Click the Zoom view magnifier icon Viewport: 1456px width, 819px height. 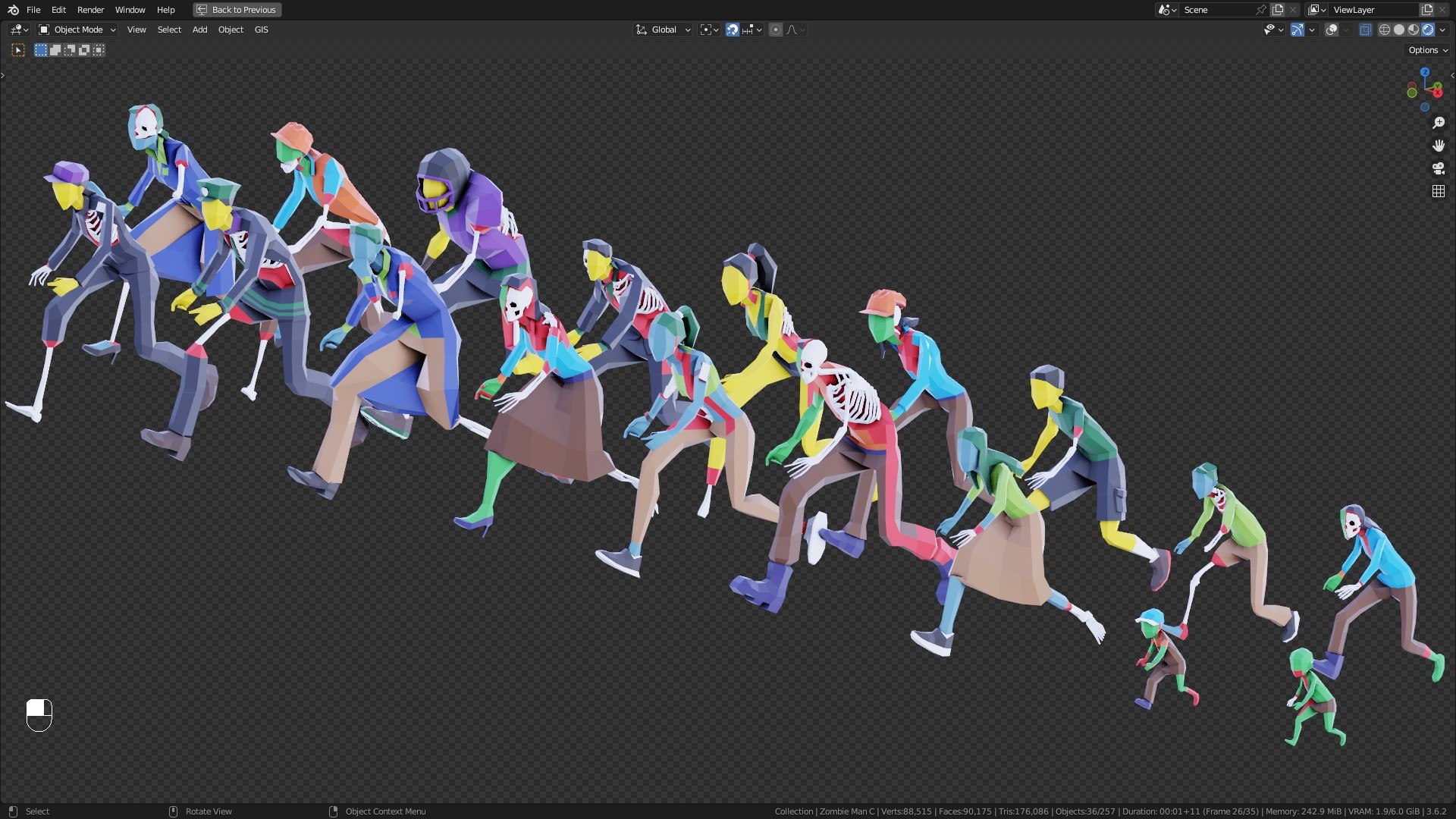pyautogui.click(x=1439, y=123)
